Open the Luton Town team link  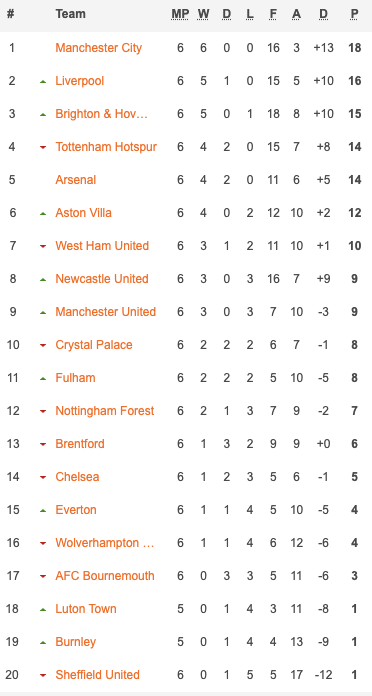[x=86, y=609]
